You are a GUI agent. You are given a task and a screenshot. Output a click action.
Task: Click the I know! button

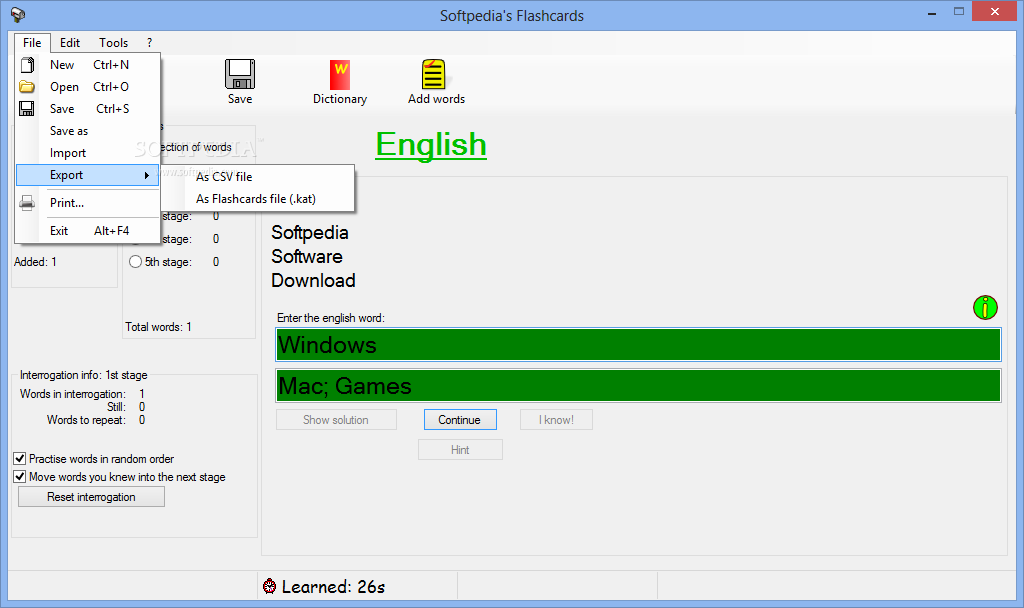556,420
